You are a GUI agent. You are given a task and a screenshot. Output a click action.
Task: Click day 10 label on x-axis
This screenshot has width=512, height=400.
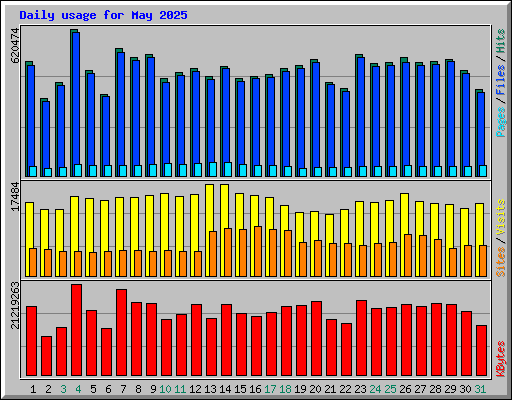click(x=165, y=389)
